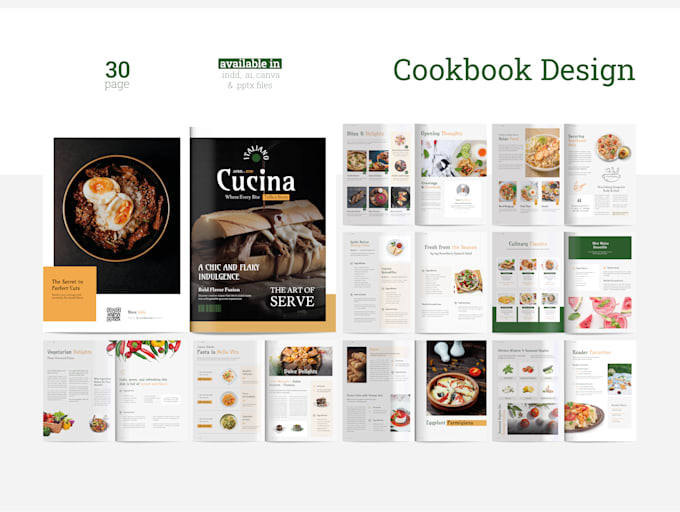Screen dimensions: 680x512
Task: Click the QR code on the back cover
Action: click(x=114, y=314)
